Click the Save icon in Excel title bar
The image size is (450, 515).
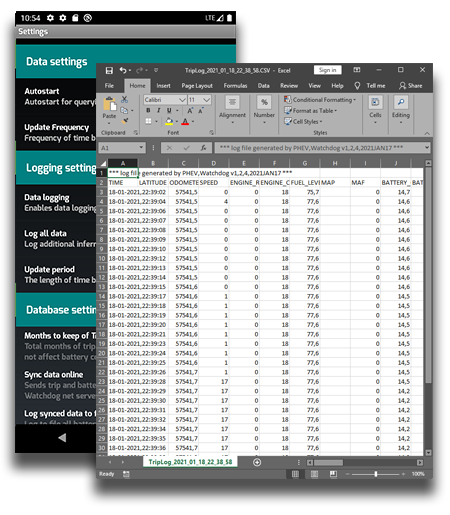click(x=109, y=70)
